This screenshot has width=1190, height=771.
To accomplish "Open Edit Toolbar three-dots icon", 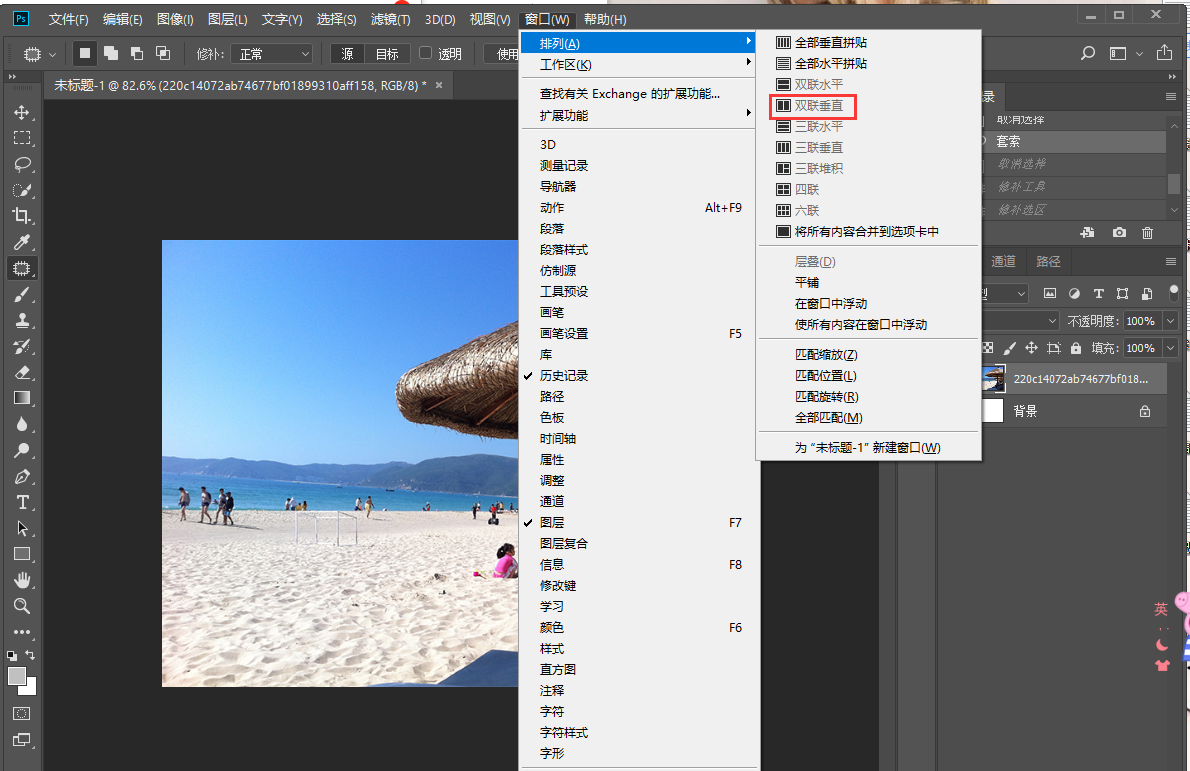I will point(22,631).
